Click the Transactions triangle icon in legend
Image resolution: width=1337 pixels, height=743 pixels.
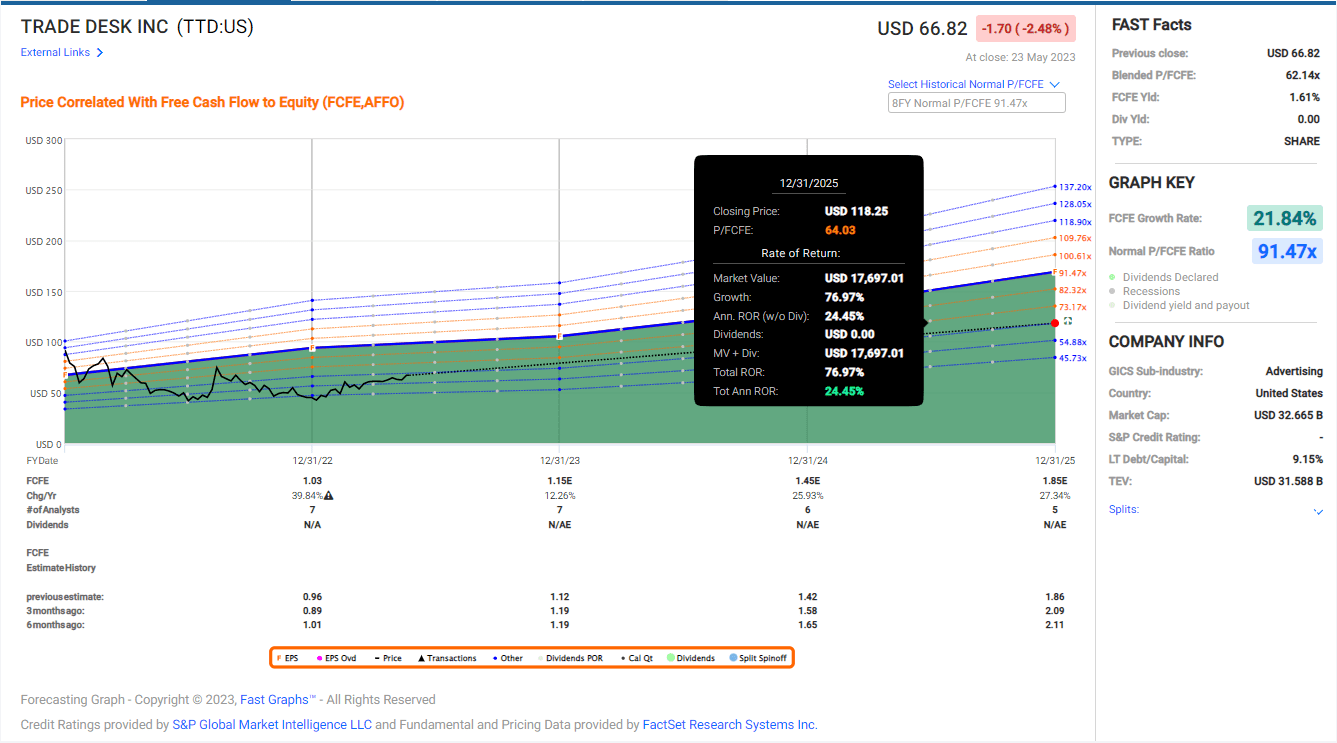point(421,657)
